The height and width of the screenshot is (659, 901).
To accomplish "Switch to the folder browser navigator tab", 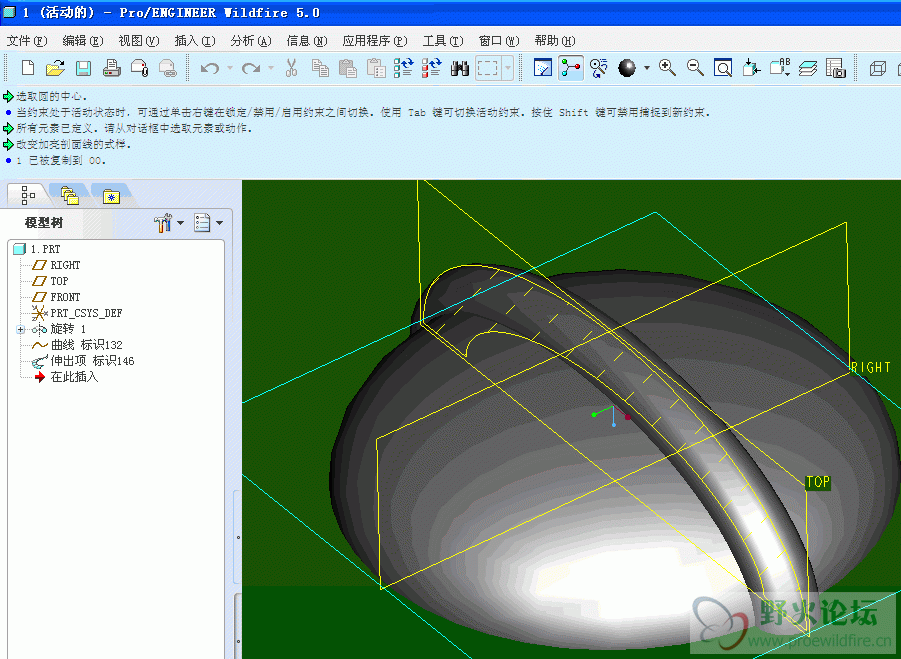I will [70, 195].
